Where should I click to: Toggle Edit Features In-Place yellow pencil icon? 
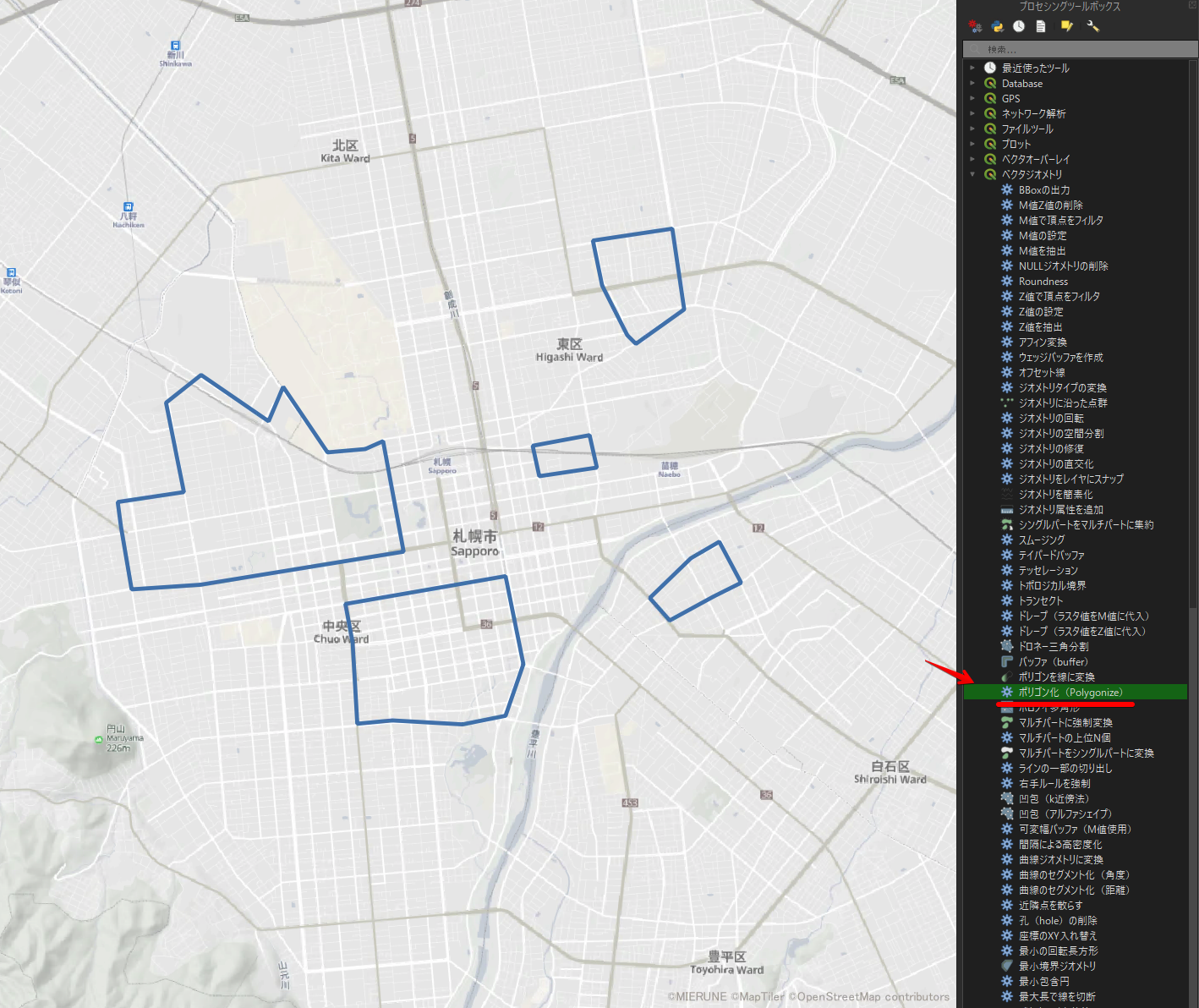tap(1067, 26)
